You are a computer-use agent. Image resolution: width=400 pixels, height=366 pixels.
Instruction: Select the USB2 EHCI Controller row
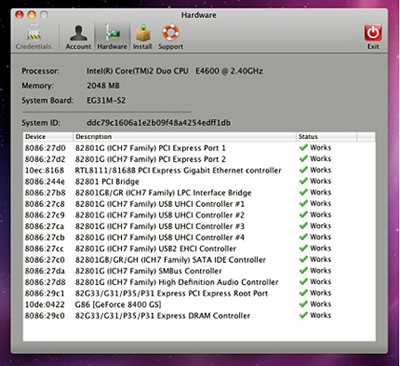point(199,249)
